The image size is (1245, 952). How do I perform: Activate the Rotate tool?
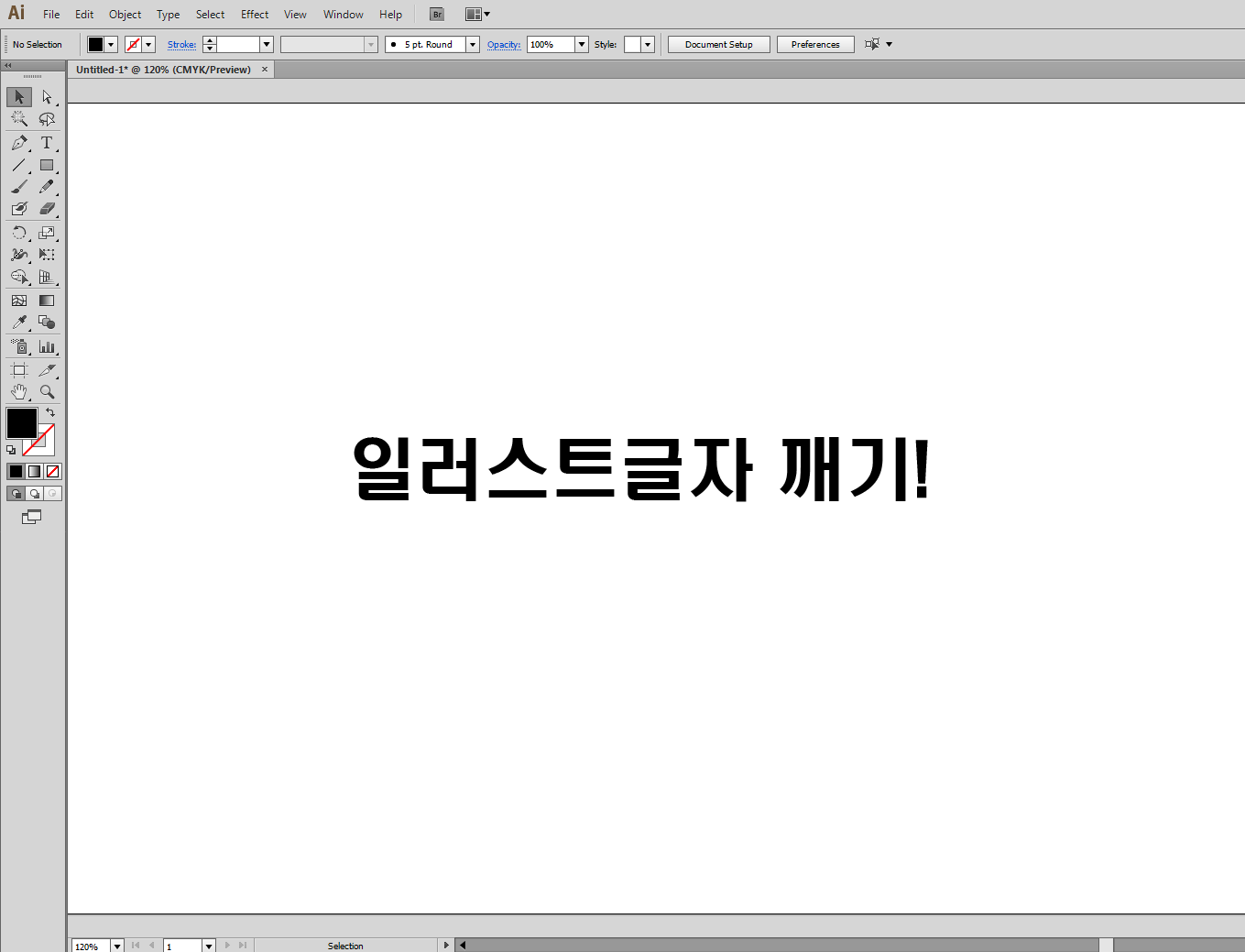tap(19, 233)
